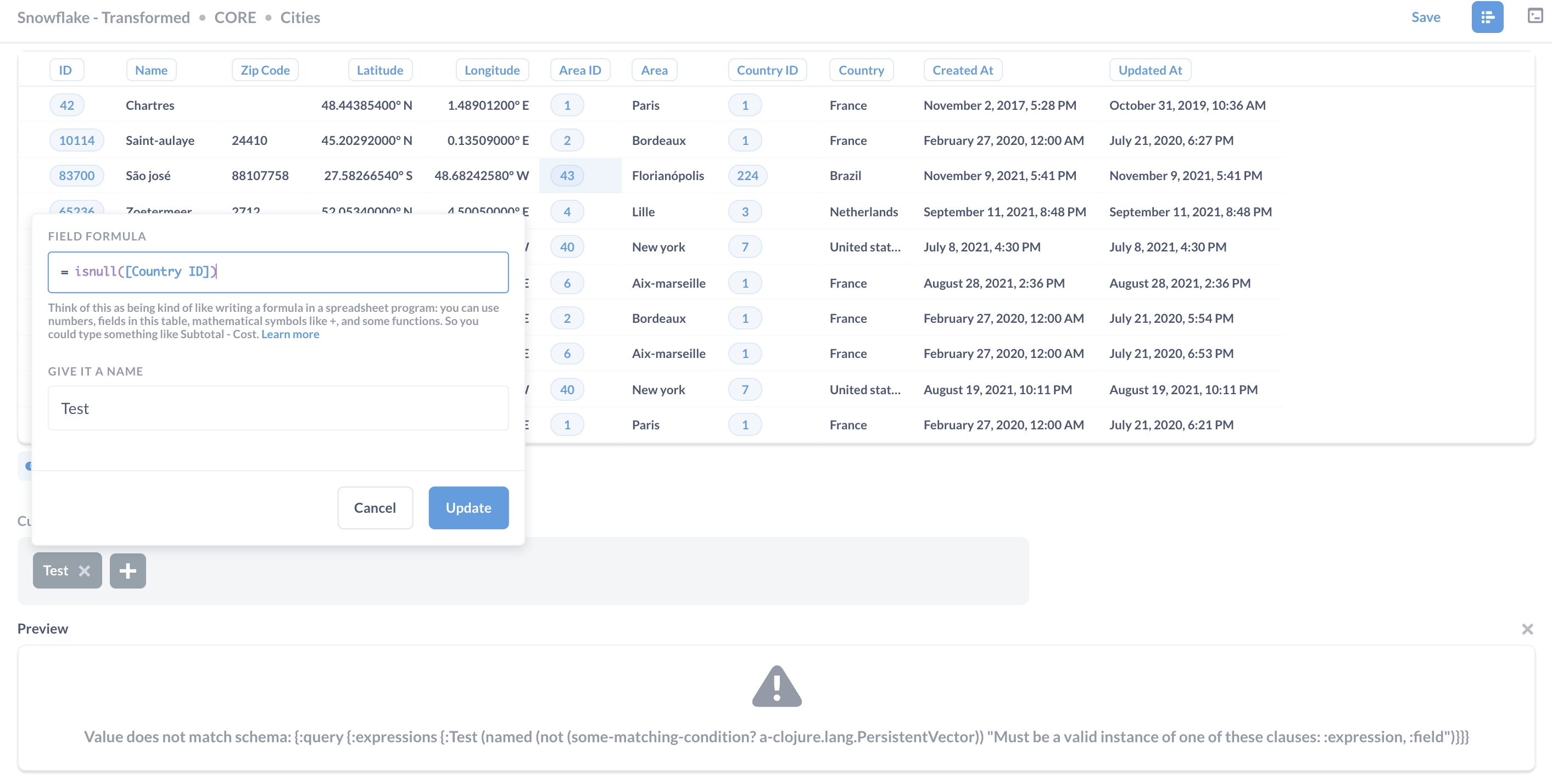
Task: Open the native query console icon
Action: point(1534,16)
